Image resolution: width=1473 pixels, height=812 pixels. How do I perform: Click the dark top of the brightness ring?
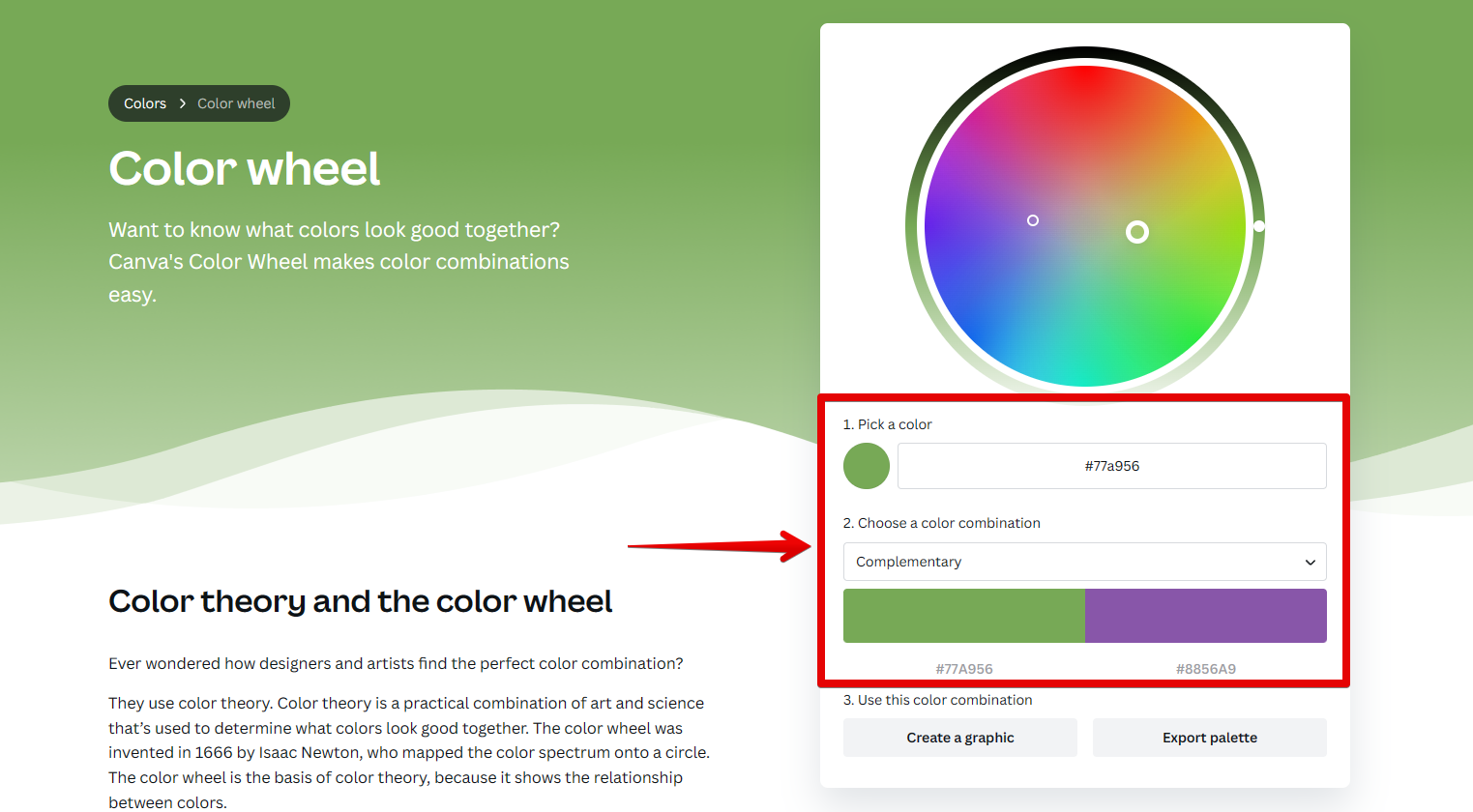coord(1085,52)
